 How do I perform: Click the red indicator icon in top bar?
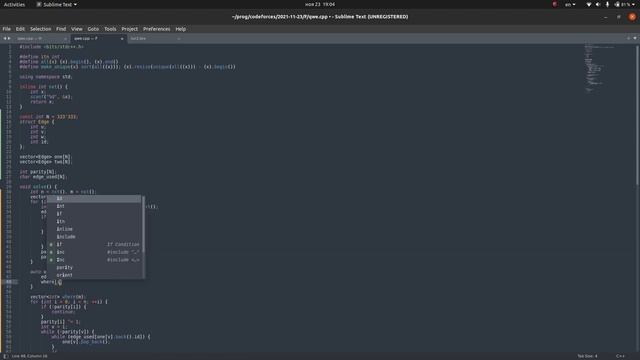point(555,4)
